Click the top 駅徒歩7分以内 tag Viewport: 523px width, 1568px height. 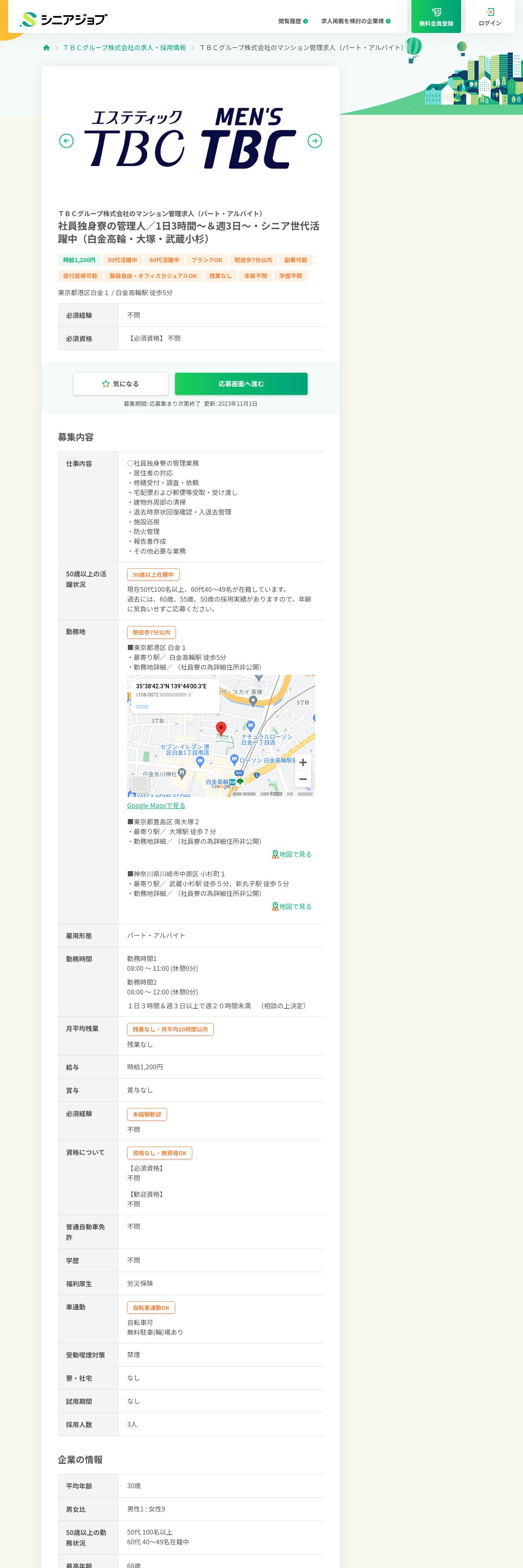[253, 260]
